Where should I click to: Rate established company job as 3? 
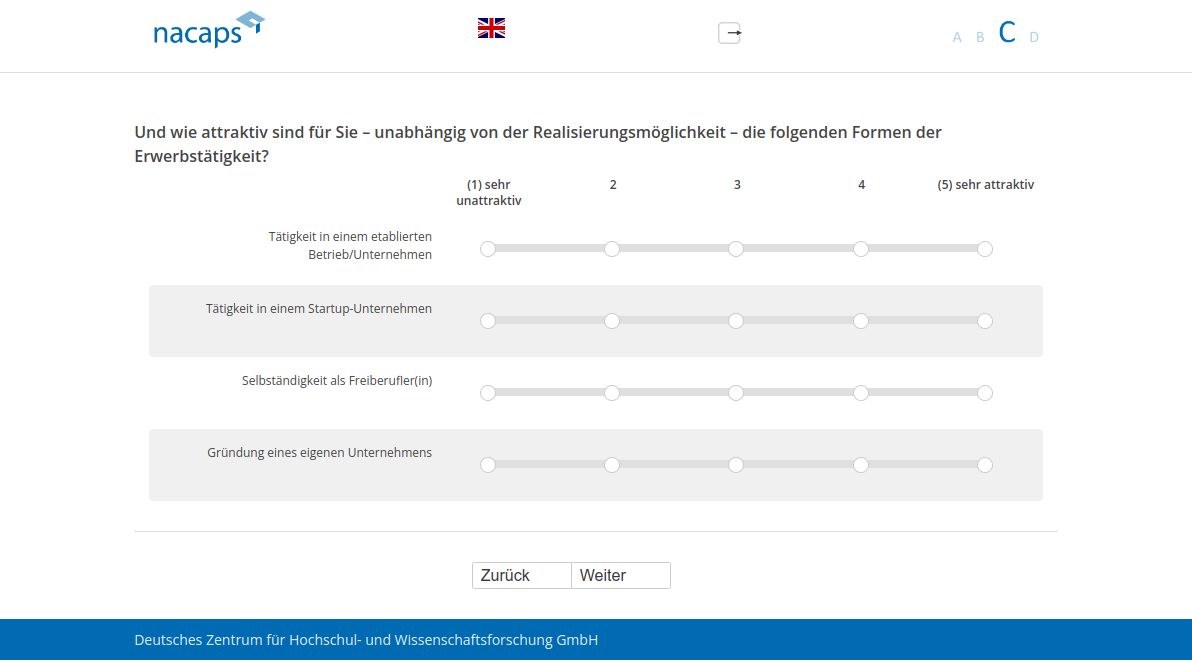[x=736, y=249]
